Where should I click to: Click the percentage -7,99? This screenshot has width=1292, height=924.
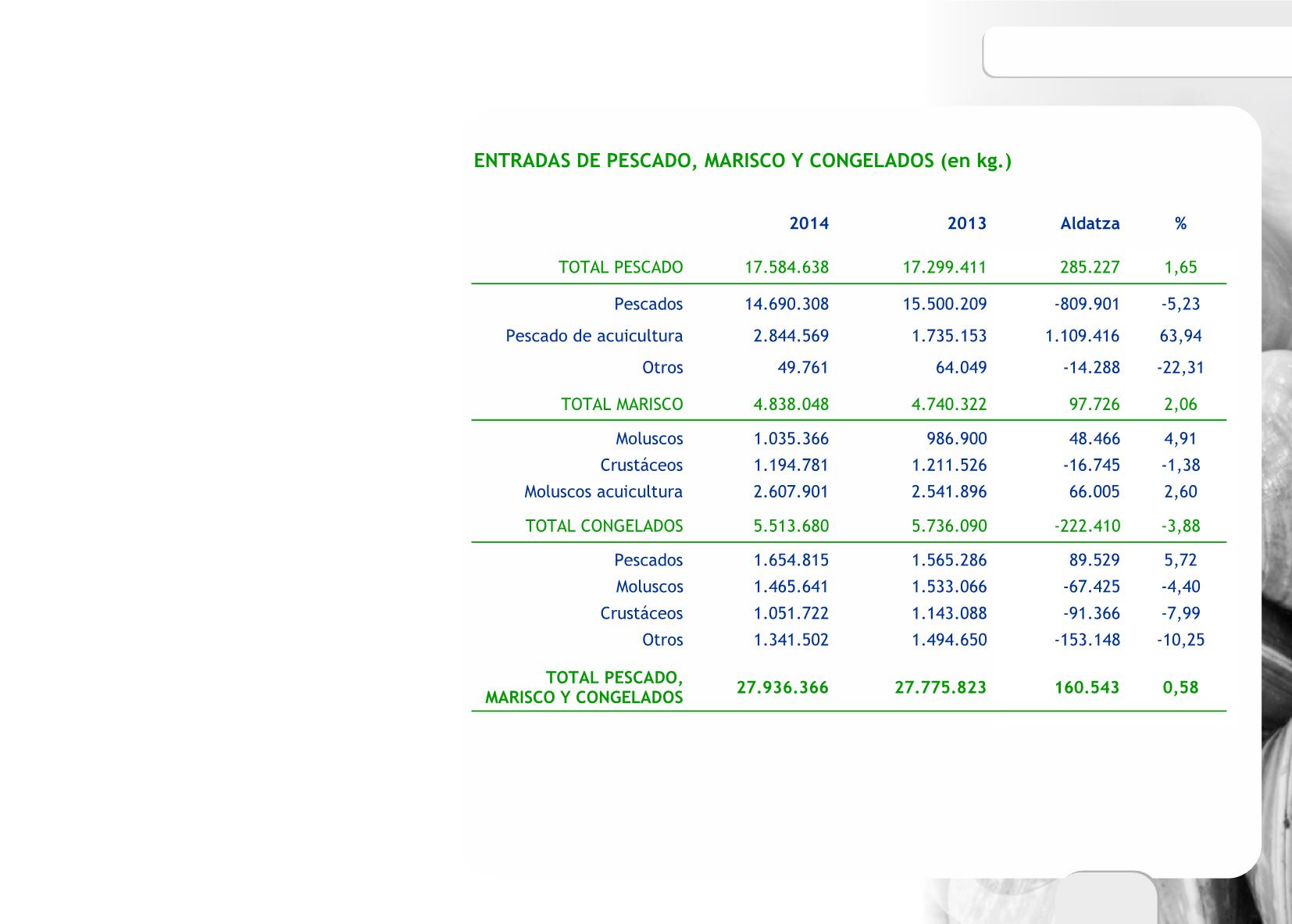click(1181, 613)
